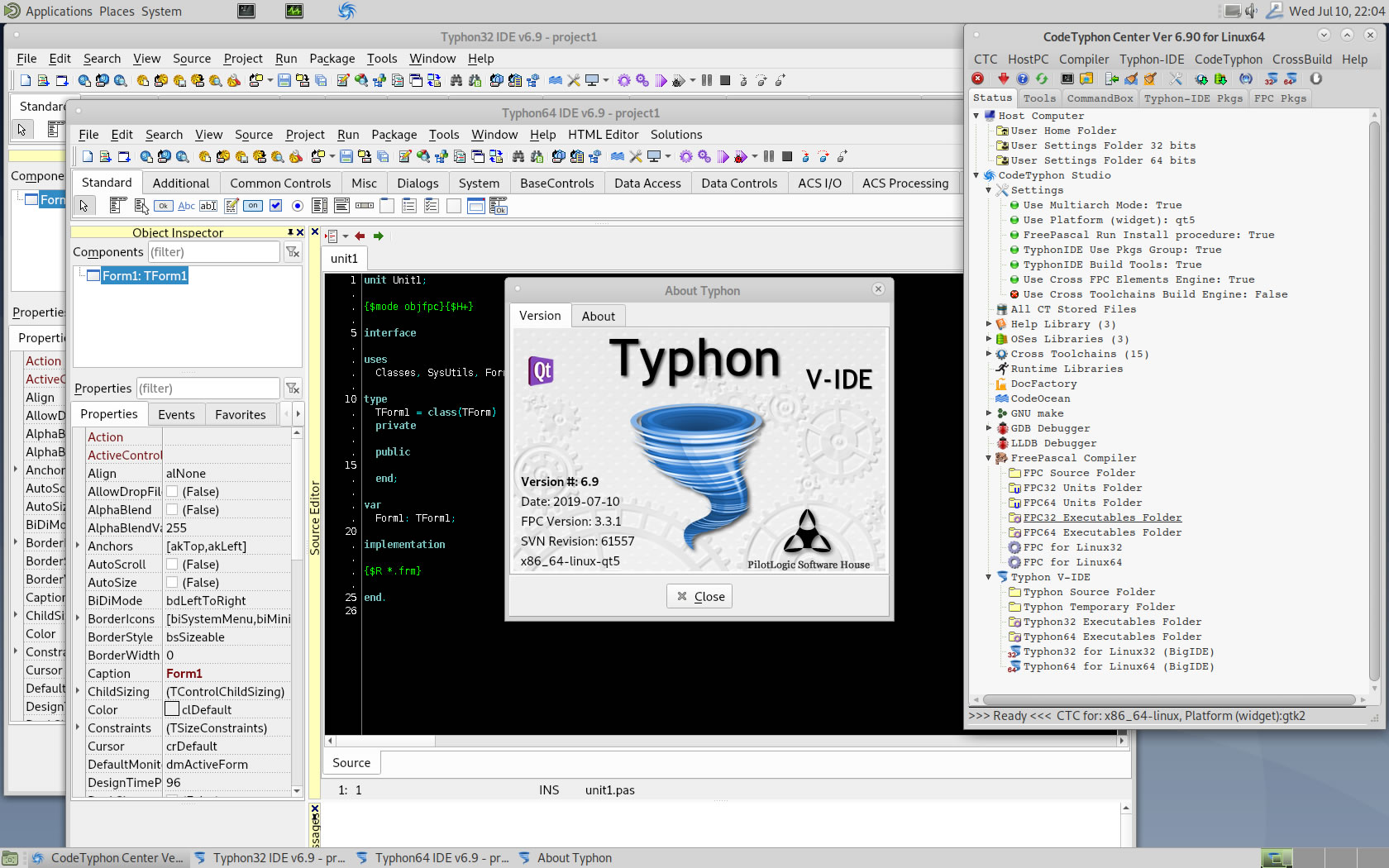Image resolution: width=1389 pixels, height=868 pixels.
Task: Click Close button in About Typhon dialog
Action: point(699,596)
